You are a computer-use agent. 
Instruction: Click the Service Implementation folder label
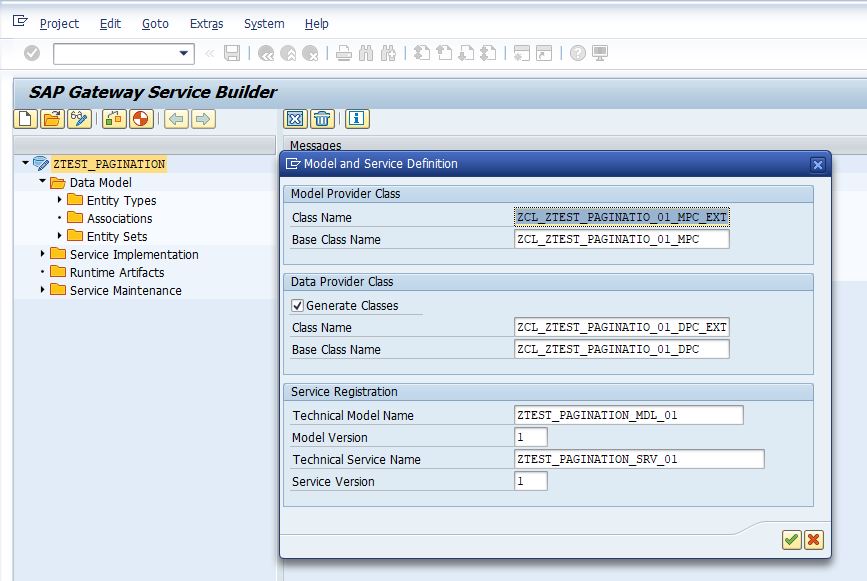(134, 255)
